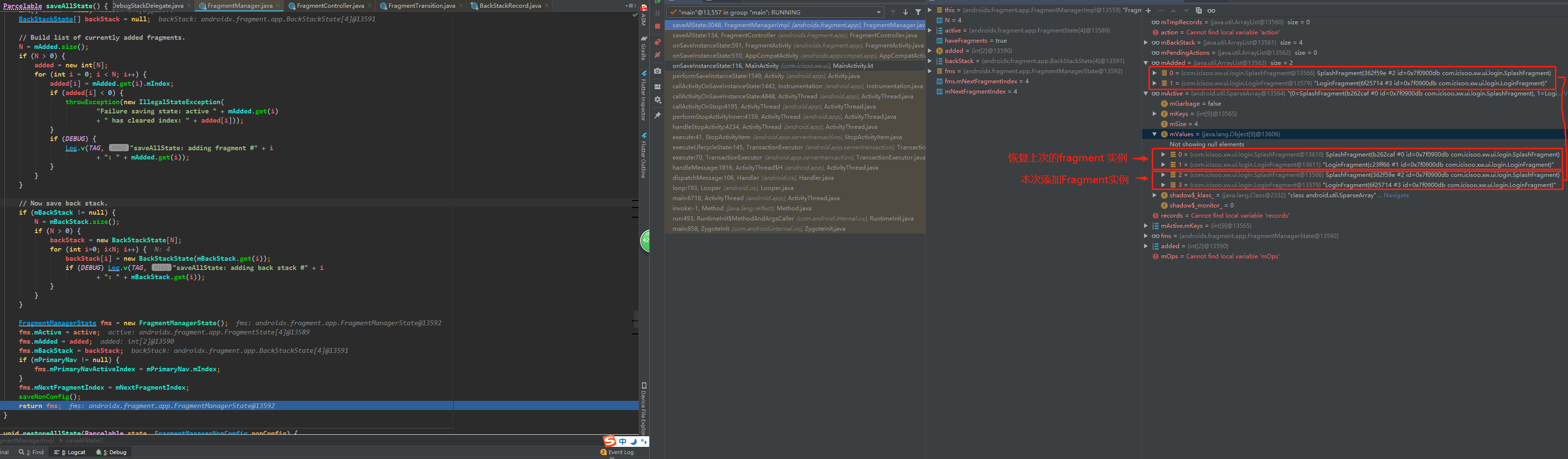Click the Sogou input method S icon

click(609, 441)
